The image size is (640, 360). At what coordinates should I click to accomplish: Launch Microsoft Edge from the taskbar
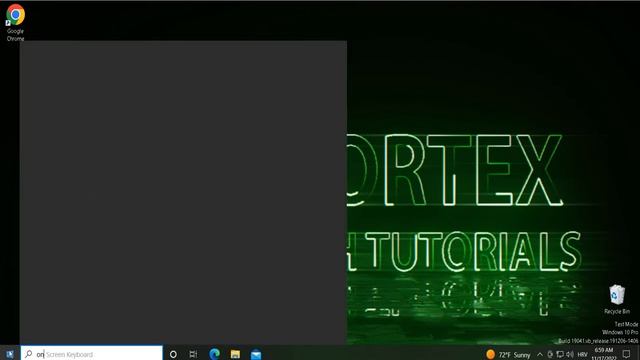pos(214,354)
